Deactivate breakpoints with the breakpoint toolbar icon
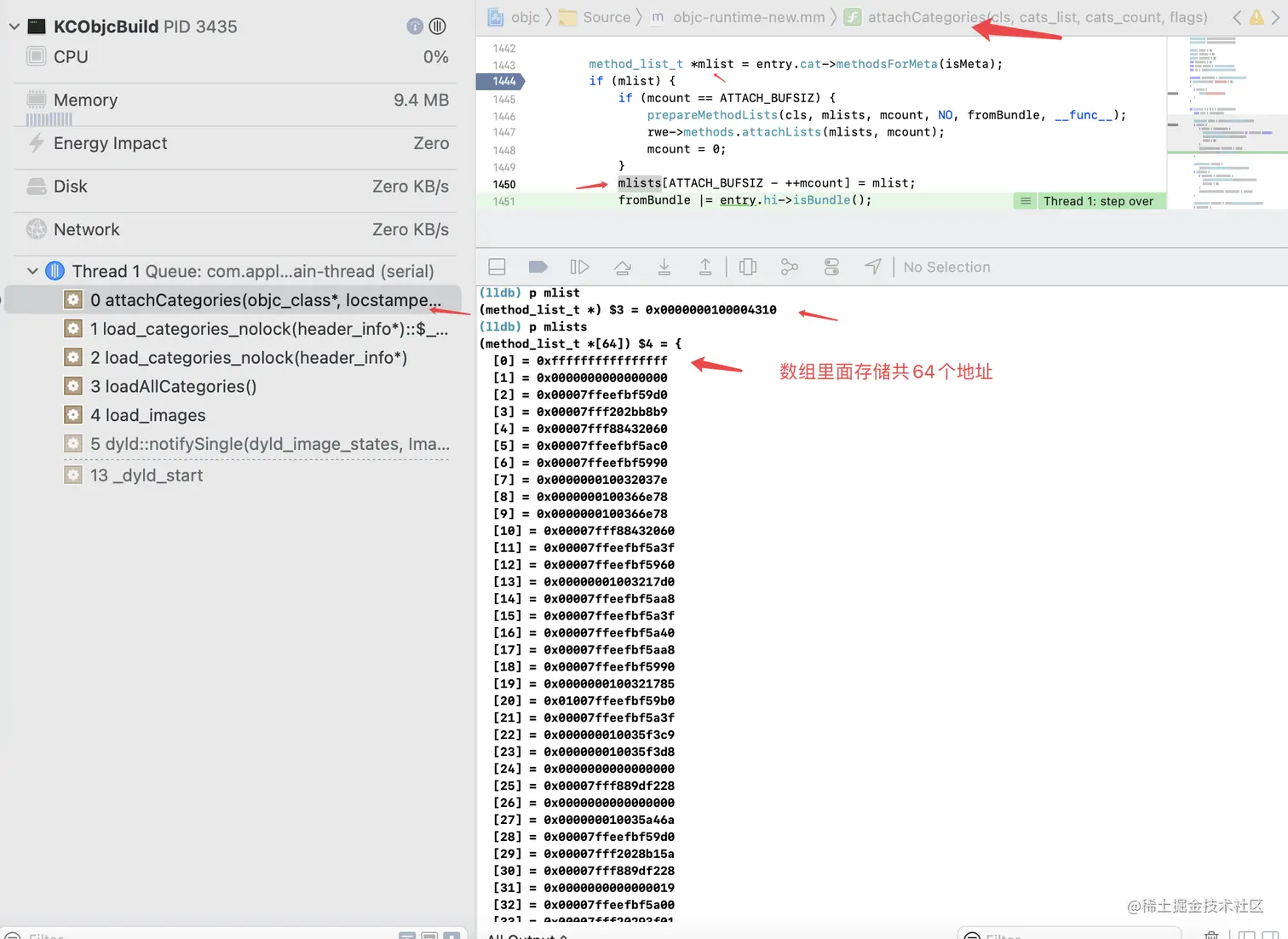 (538, 267)
